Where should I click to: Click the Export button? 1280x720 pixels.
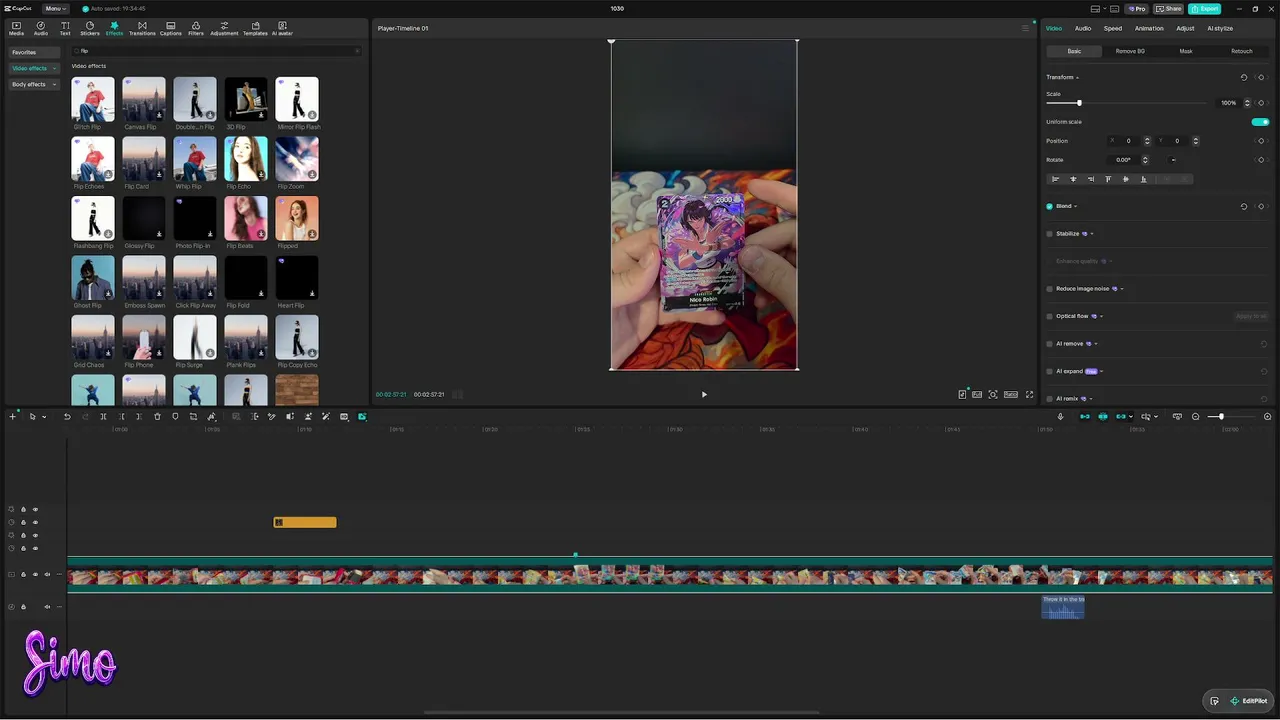(1205, 8)
